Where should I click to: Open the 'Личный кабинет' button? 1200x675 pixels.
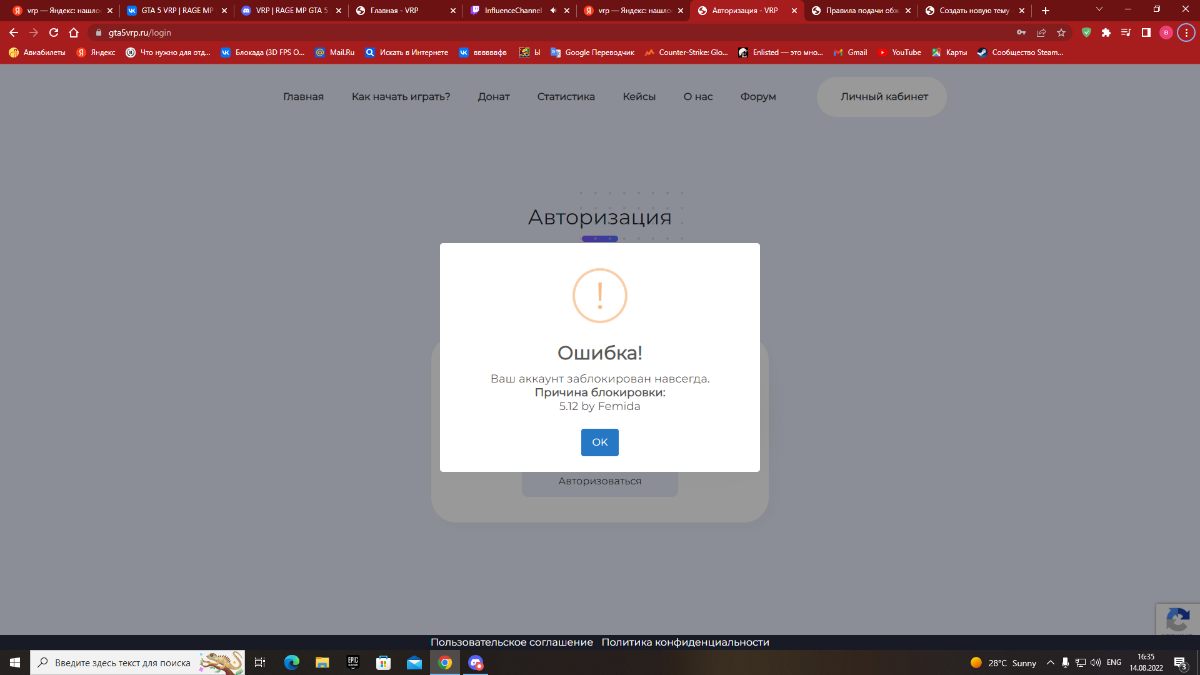point(882,97)
